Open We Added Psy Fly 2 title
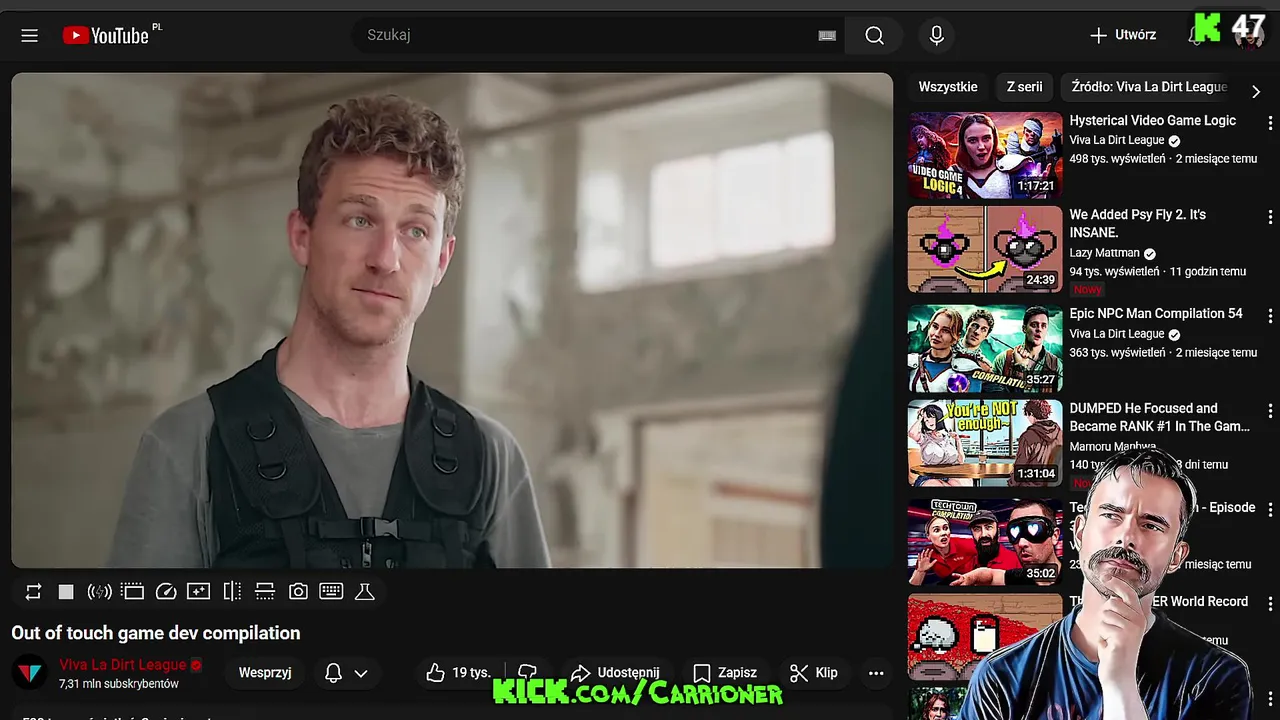Image resolution: width=1280 pixels, height=720 pixels. (x=1138, y=224)
